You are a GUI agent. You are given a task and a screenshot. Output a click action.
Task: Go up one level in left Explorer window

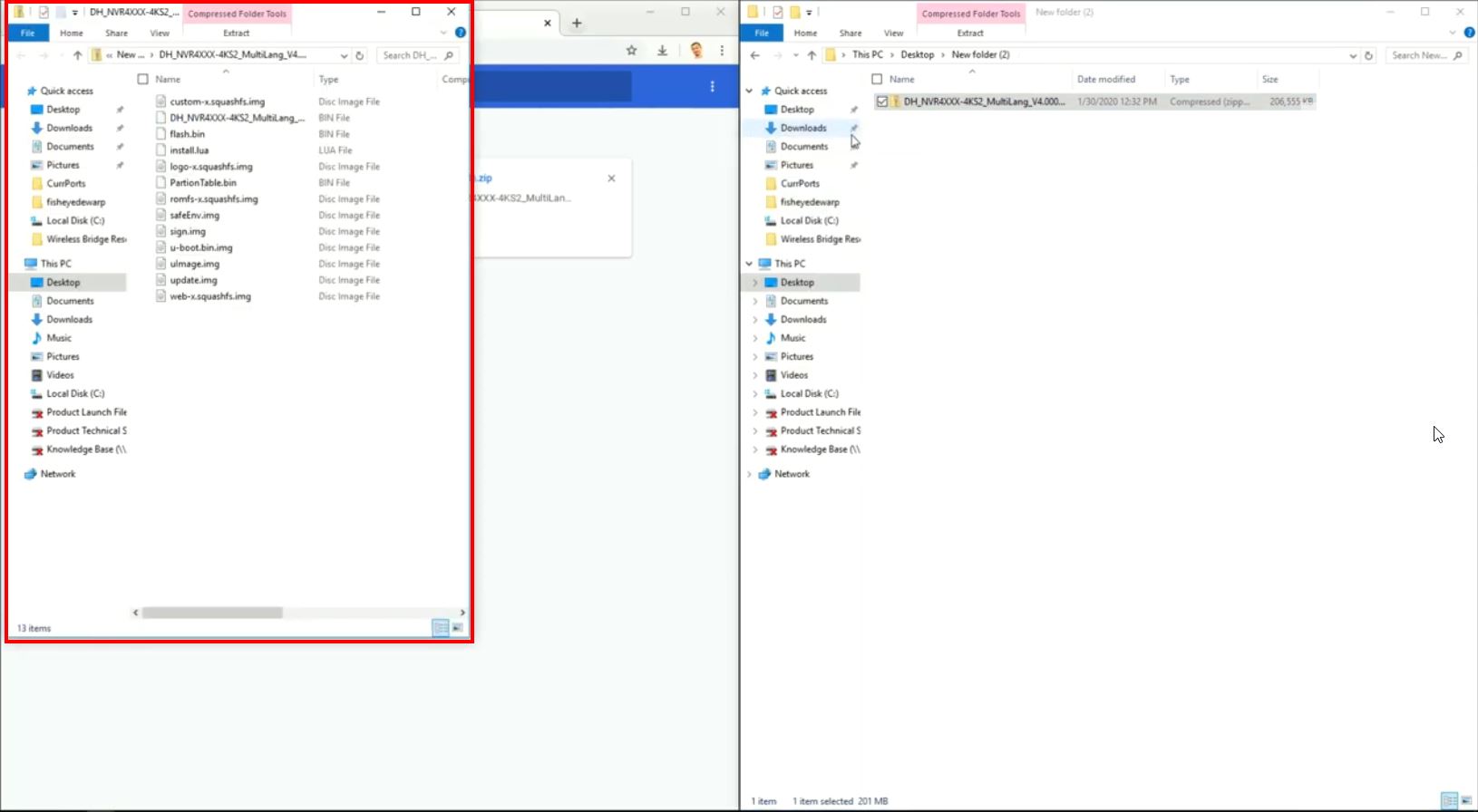(77, 55)
